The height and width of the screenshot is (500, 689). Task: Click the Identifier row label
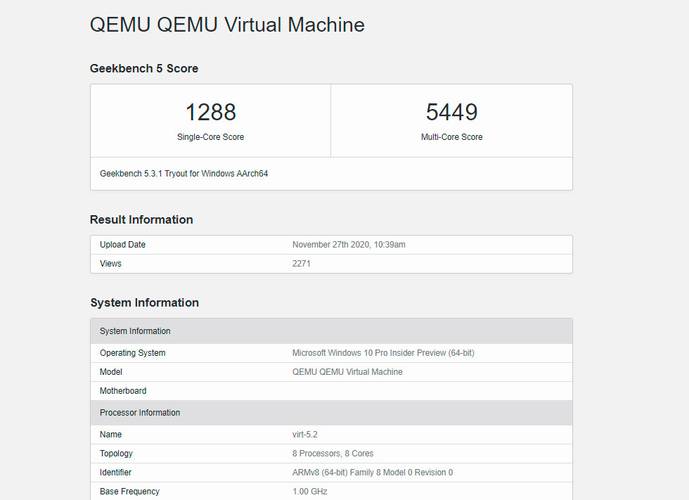coord(115,472)
